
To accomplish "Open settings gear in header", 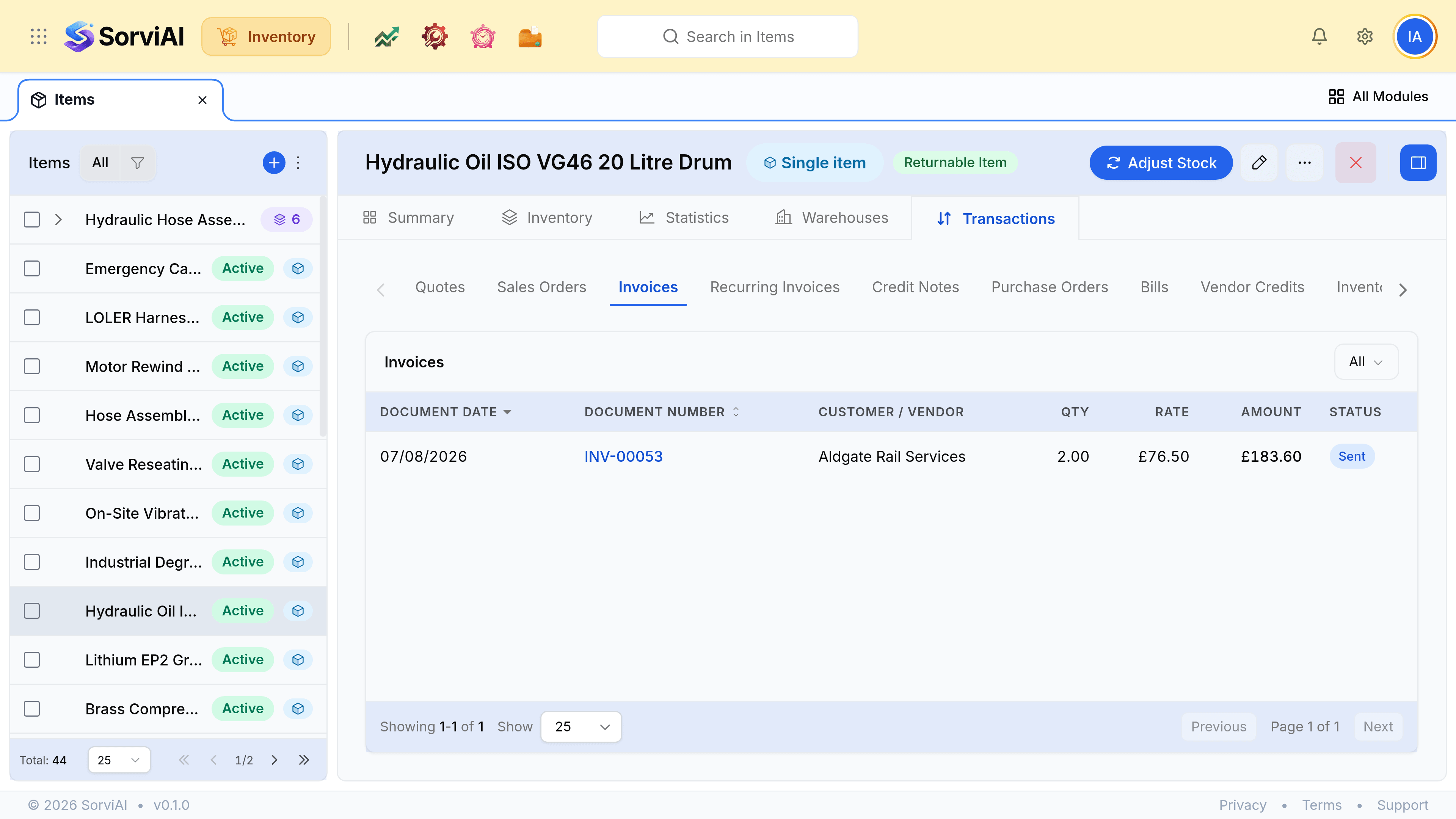I will (1365, 37).
